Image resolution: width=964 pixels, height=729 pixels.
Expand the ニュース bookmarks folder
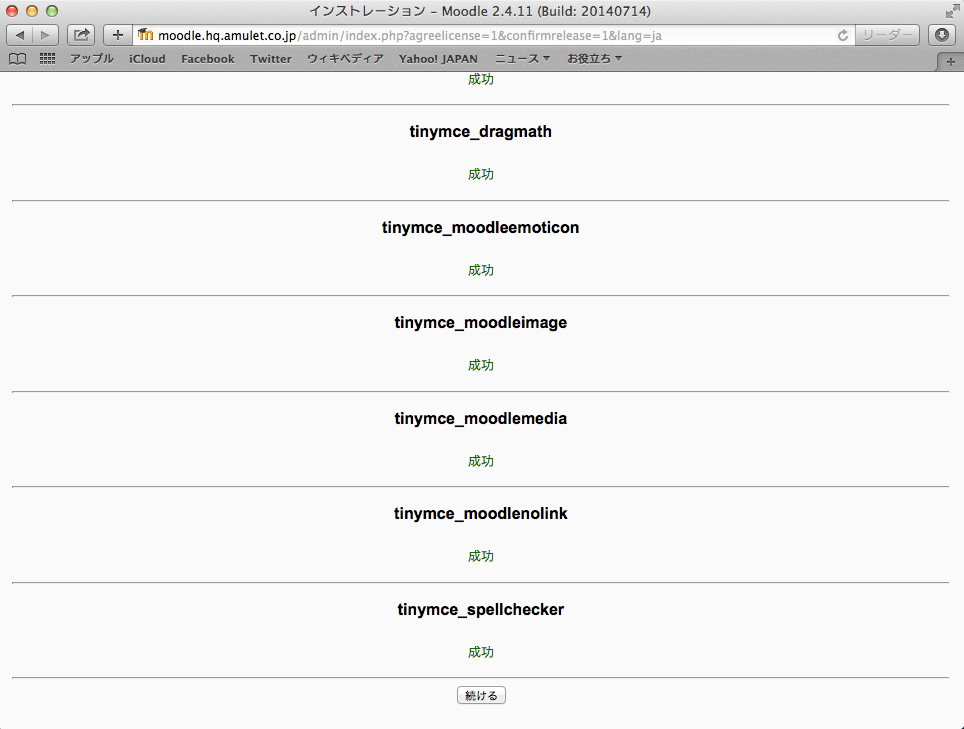[x=523, y=59]
